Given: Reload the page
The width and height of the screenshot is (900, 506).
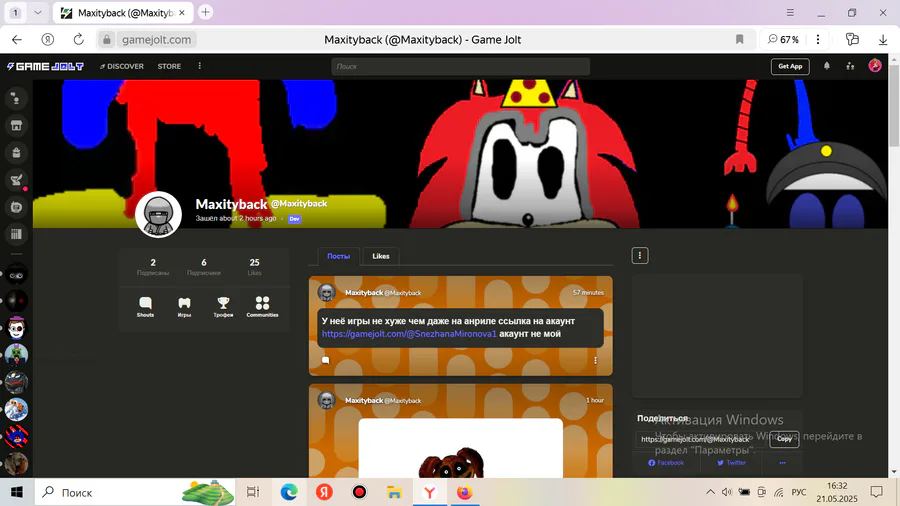Looking at the screenshot, I should pyautogui.click(x=79, y=40).
